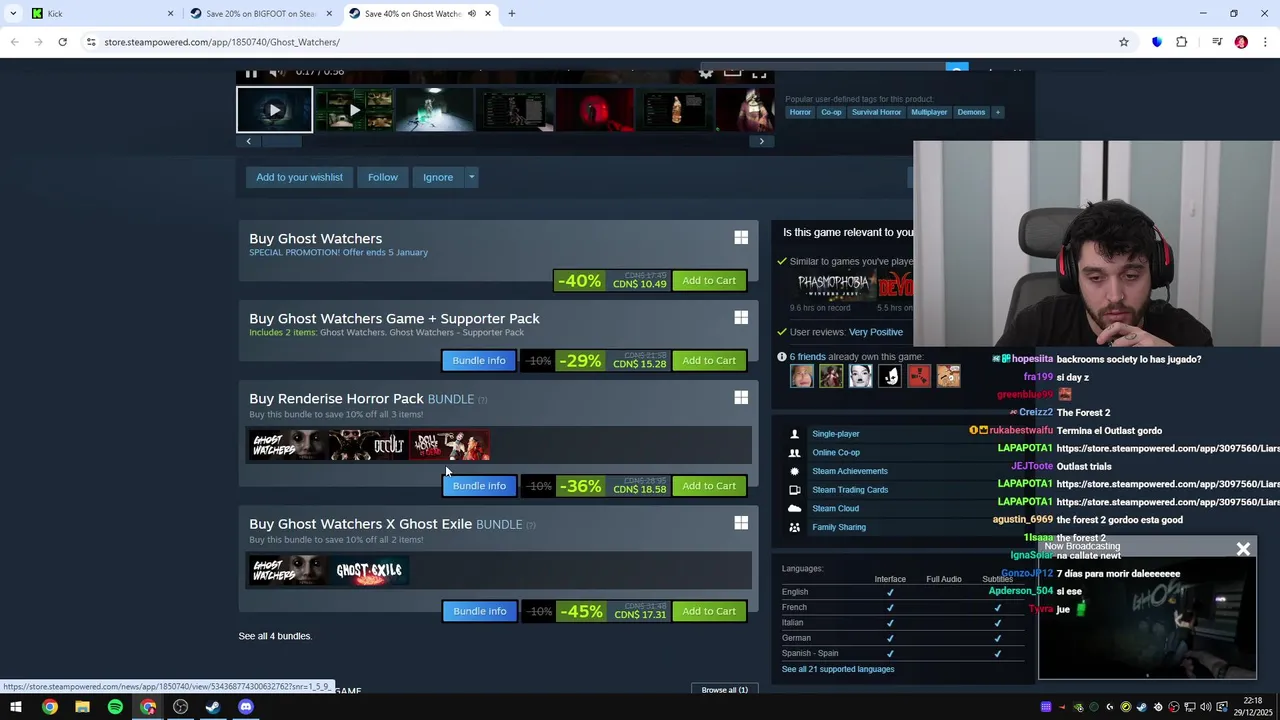This screenshot has height=720, width=1280.
Task: Open OBS Studio from the taskbar
Action: coord(180,707)
